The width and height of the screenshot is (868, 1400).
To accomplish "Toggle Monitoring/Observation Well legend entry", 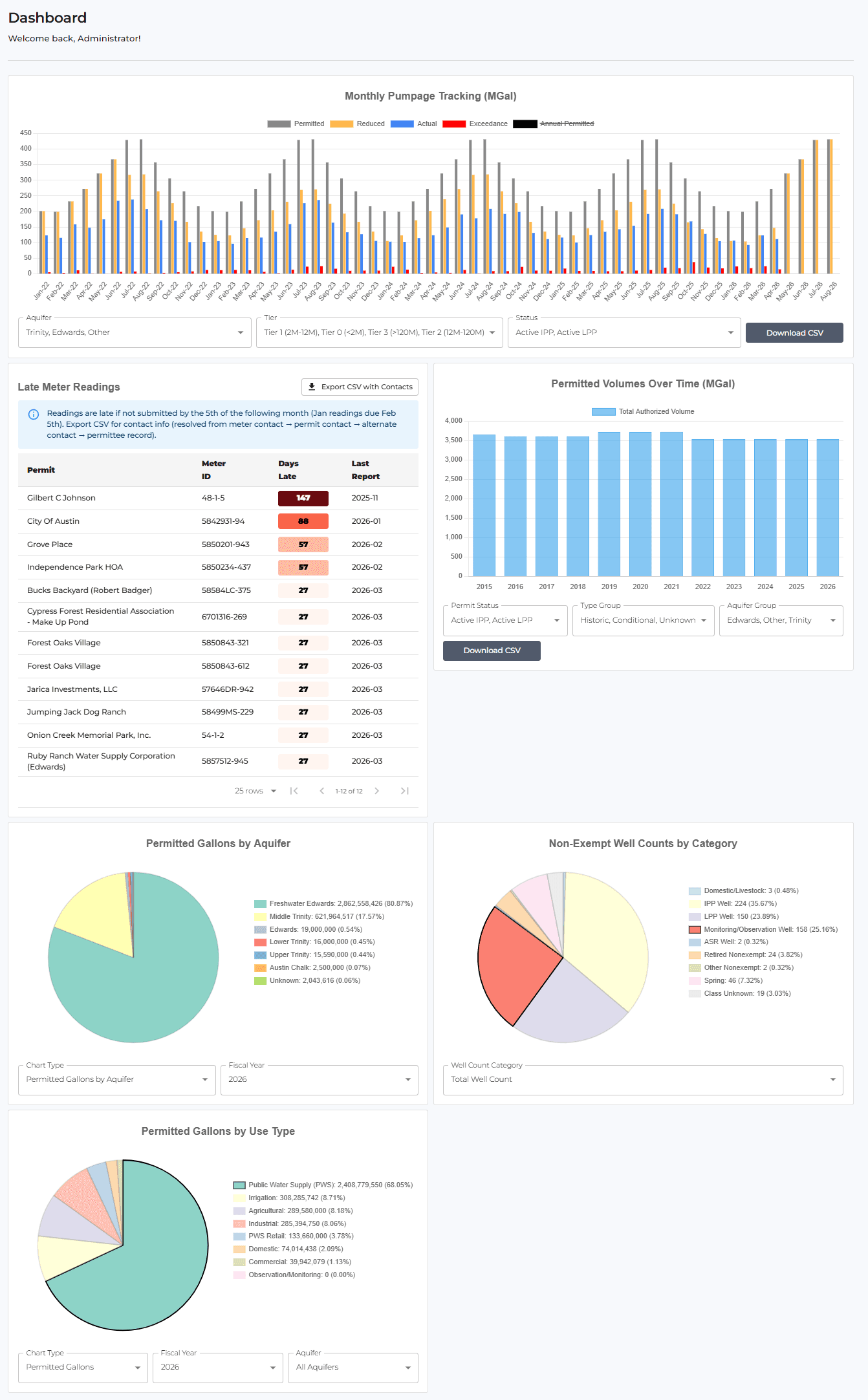I will coord(763,929).
